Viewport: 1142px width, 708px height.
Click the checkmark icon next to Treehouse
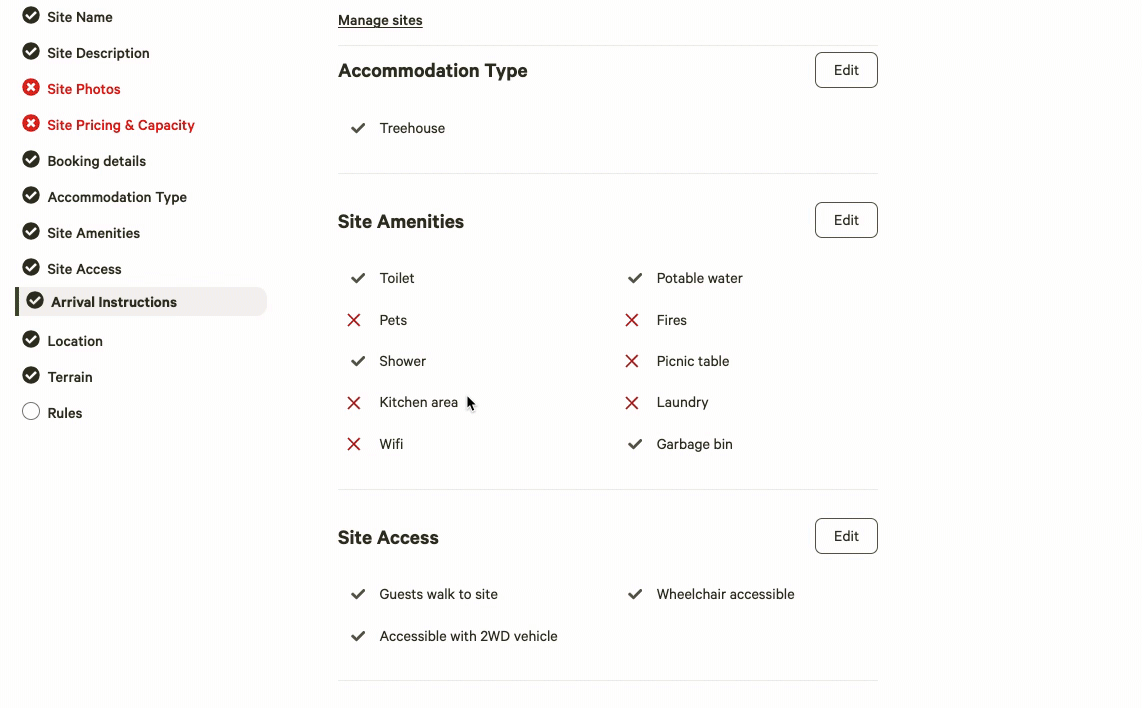tap(358, 128)
